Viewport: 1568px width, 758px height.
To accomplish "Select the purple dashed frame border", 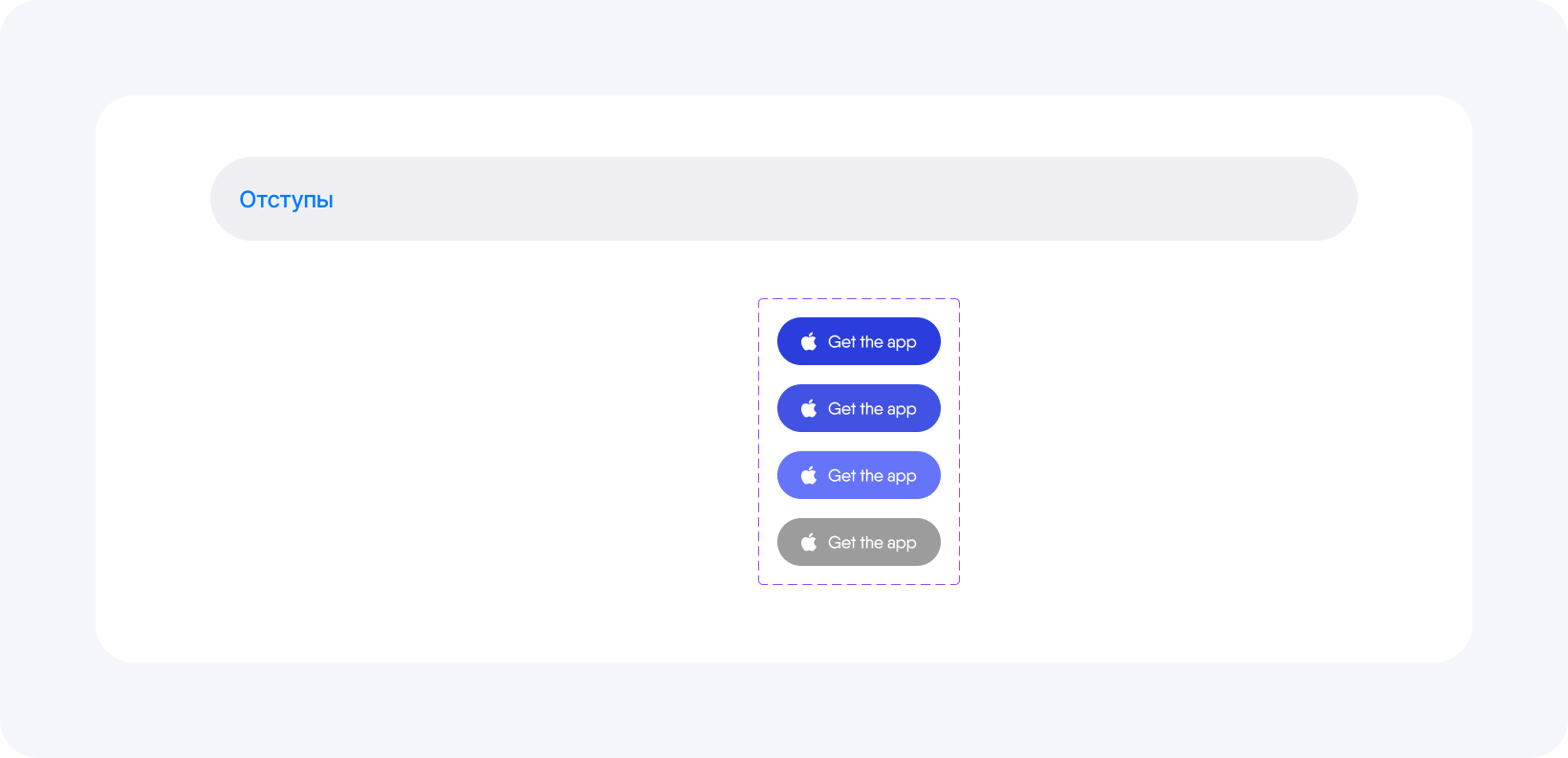I will [859, 299].
